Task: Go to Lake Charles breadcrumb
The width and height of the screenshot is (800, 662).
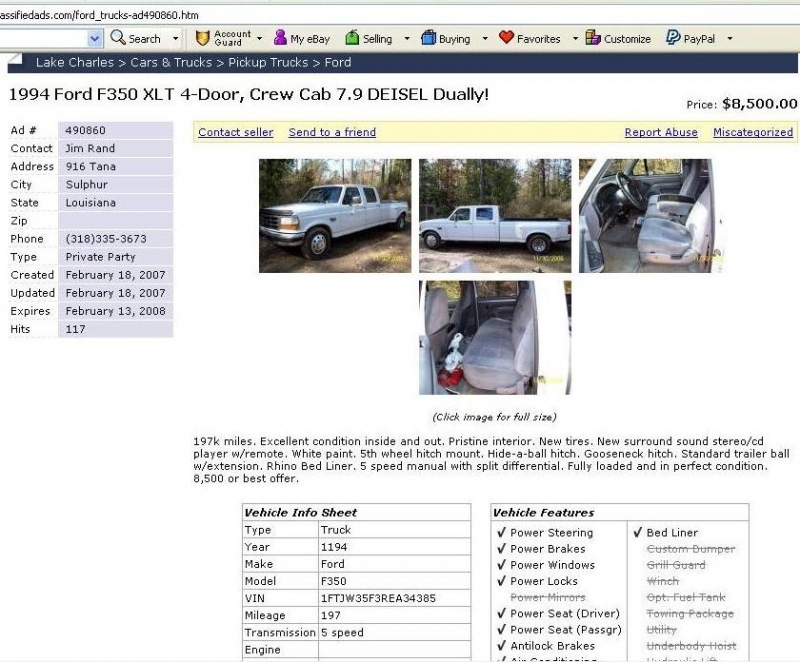Action: (74, 63)
